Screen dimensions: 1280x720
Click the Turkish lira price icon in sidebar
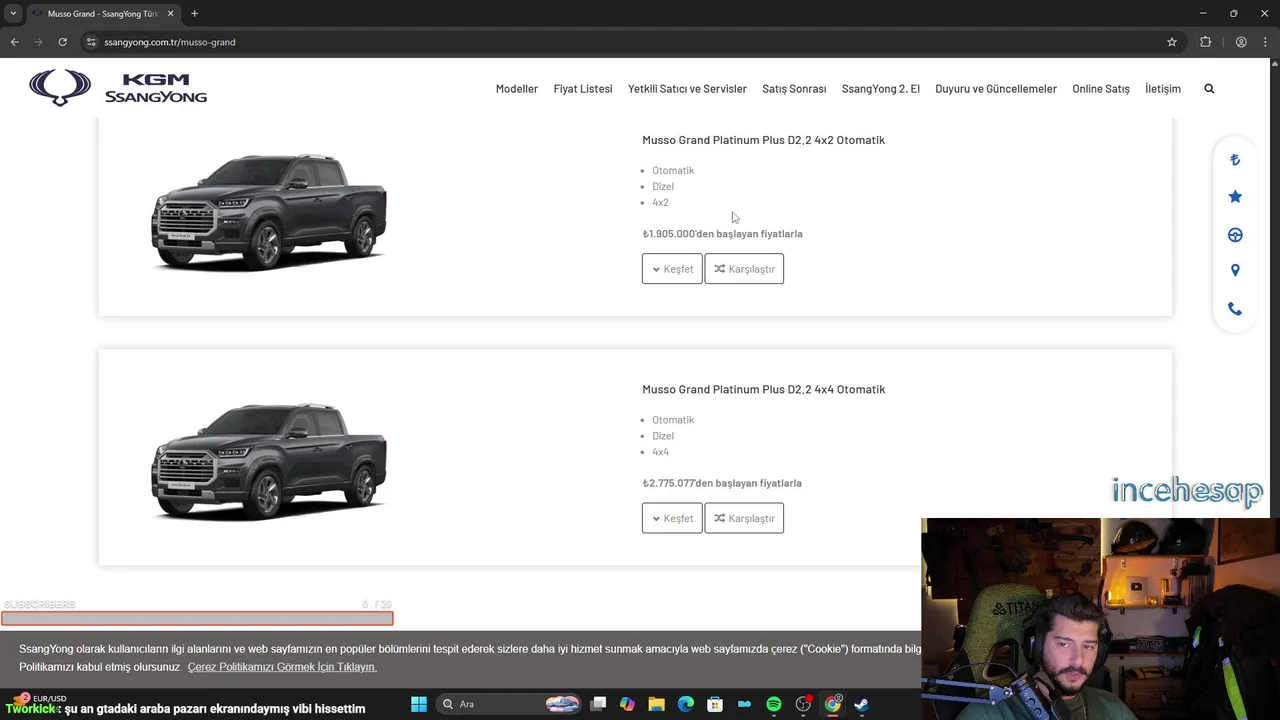[1235, 160]
